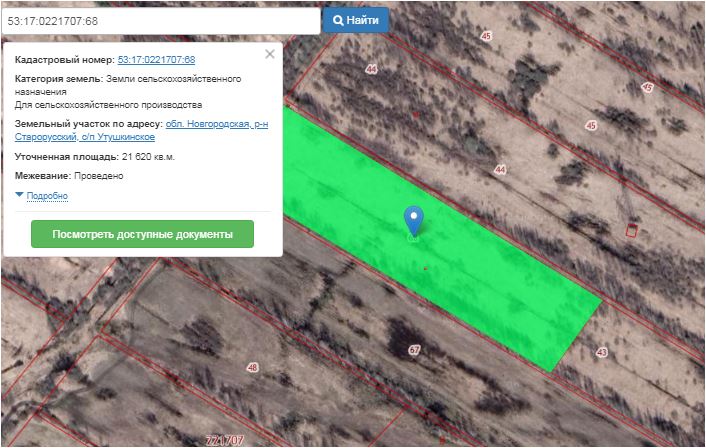Expand the Подробно details section
The image size is (706, 448).
(x=46, y=196)
